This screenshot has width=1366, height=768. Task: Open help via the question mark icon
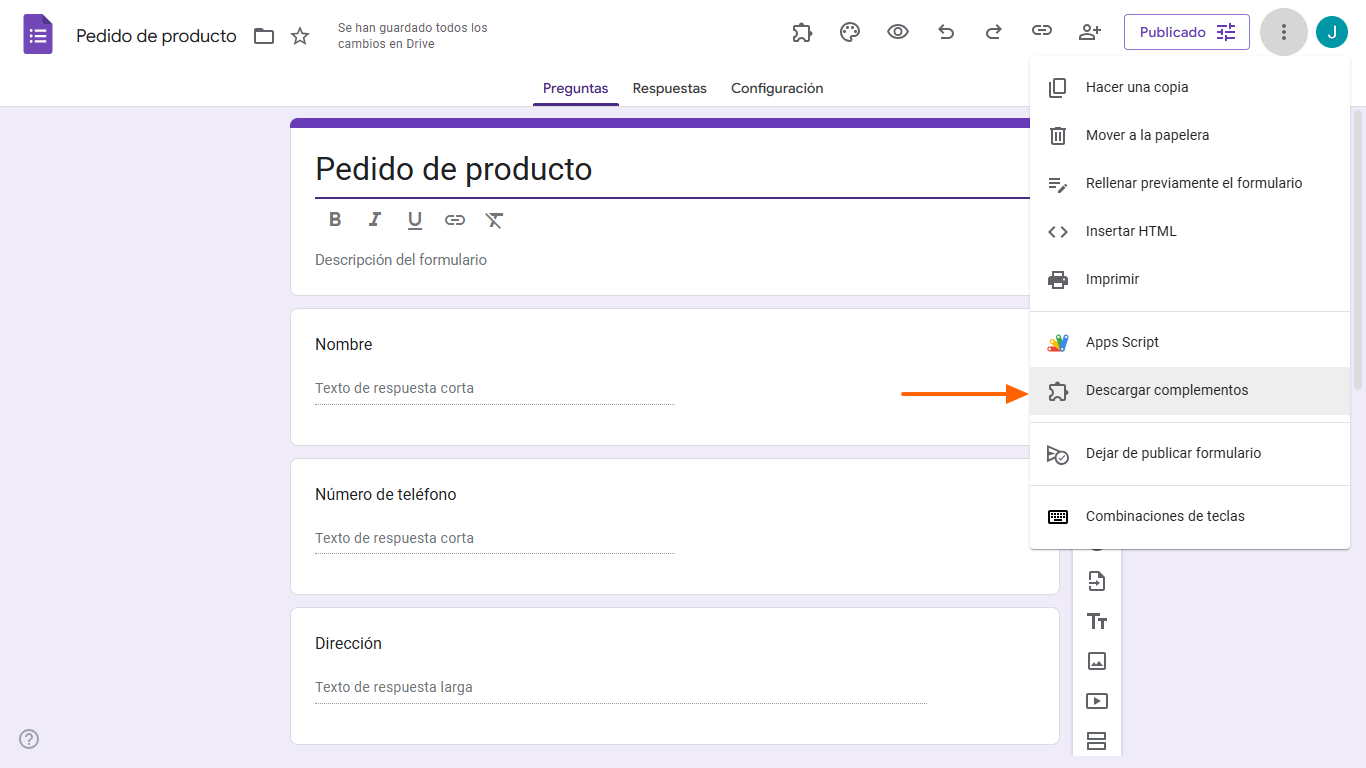(x=28, y=738)
